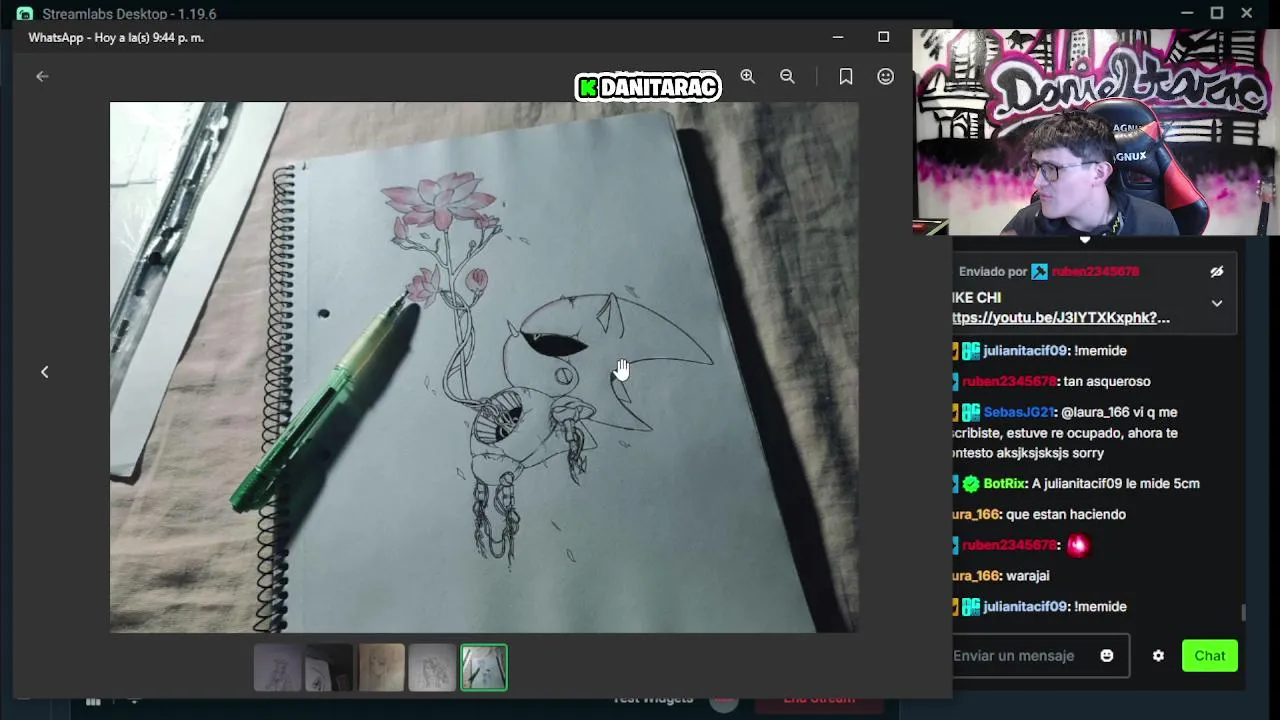Click End Stream in Streamlabs window
This screenshot has height=720, width=1280.
click(x=819, y=700)
